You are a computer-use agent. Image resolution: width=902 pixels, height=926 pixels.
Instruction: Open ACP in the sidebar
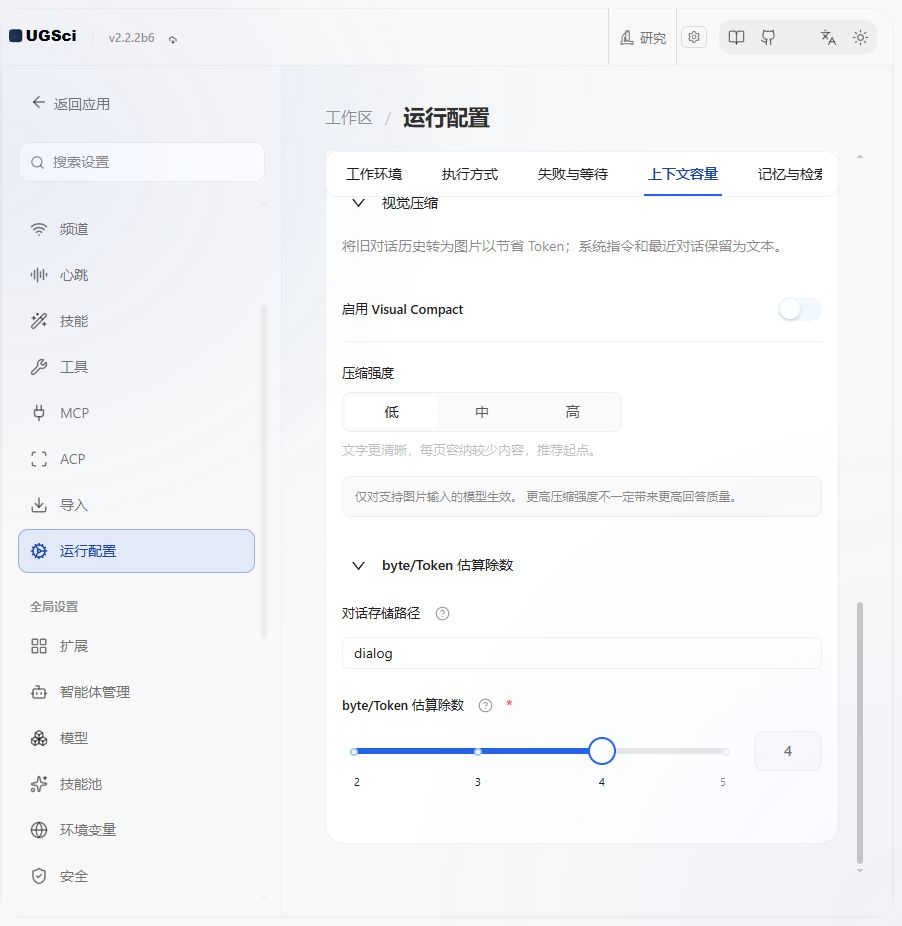pyautogui.click(x=136, y=459)
